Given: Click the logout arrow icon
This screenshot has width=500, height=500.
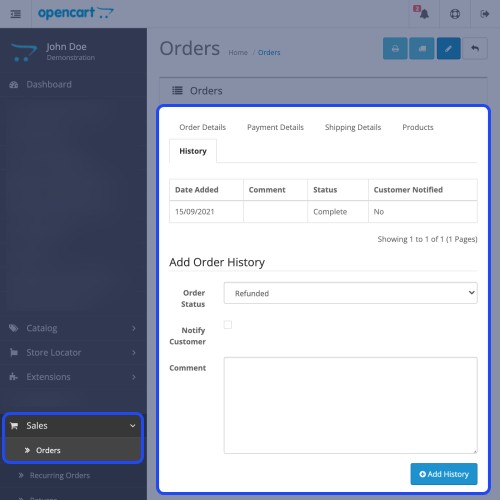Looking at the screenshot, I should click(485, 14).
